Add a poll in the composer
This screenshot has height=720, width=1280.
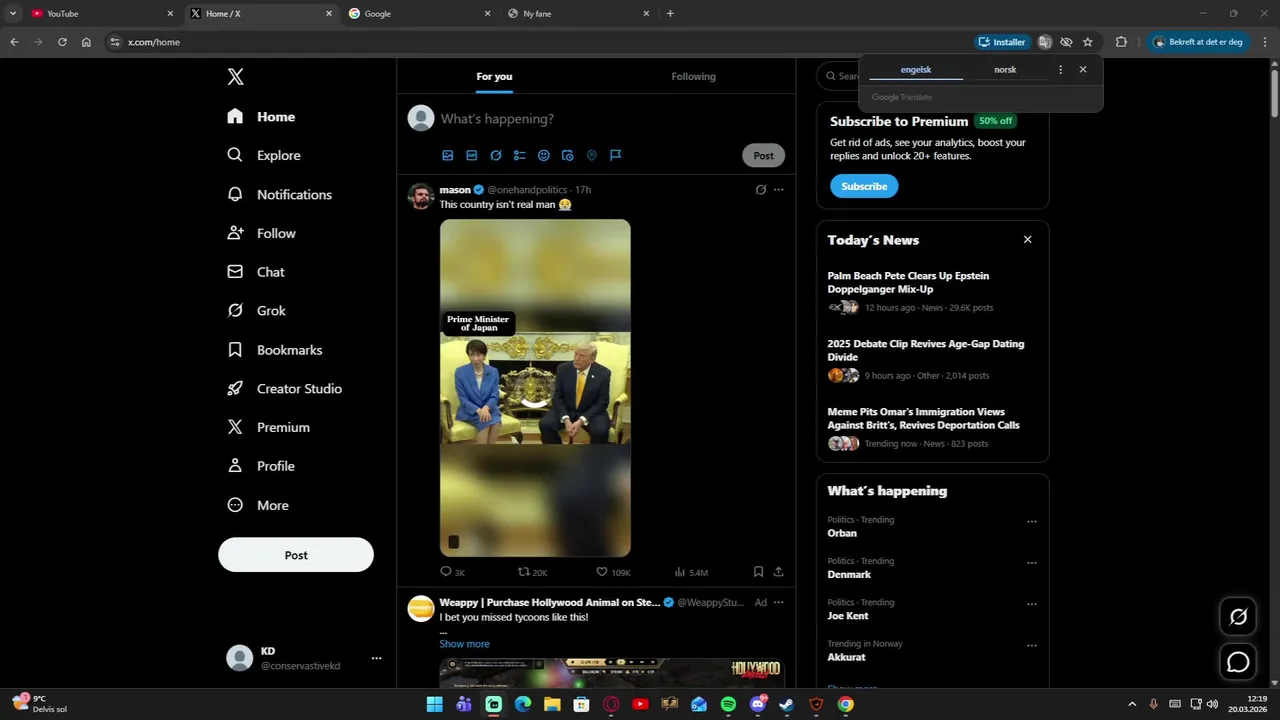(x=520, y=155)
